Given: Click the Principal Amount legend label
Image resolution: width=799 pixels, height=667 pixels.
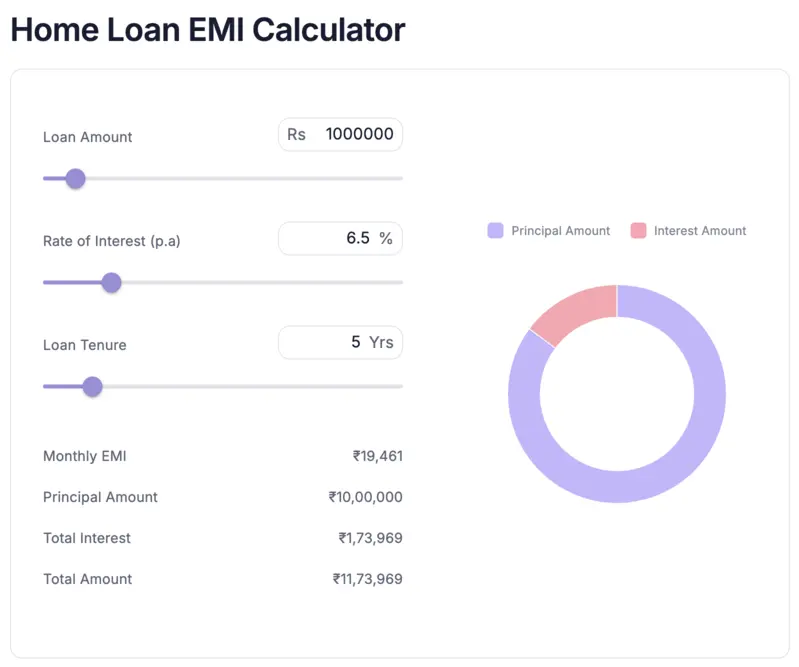Looking at the screenshot, I should point(560,231).
